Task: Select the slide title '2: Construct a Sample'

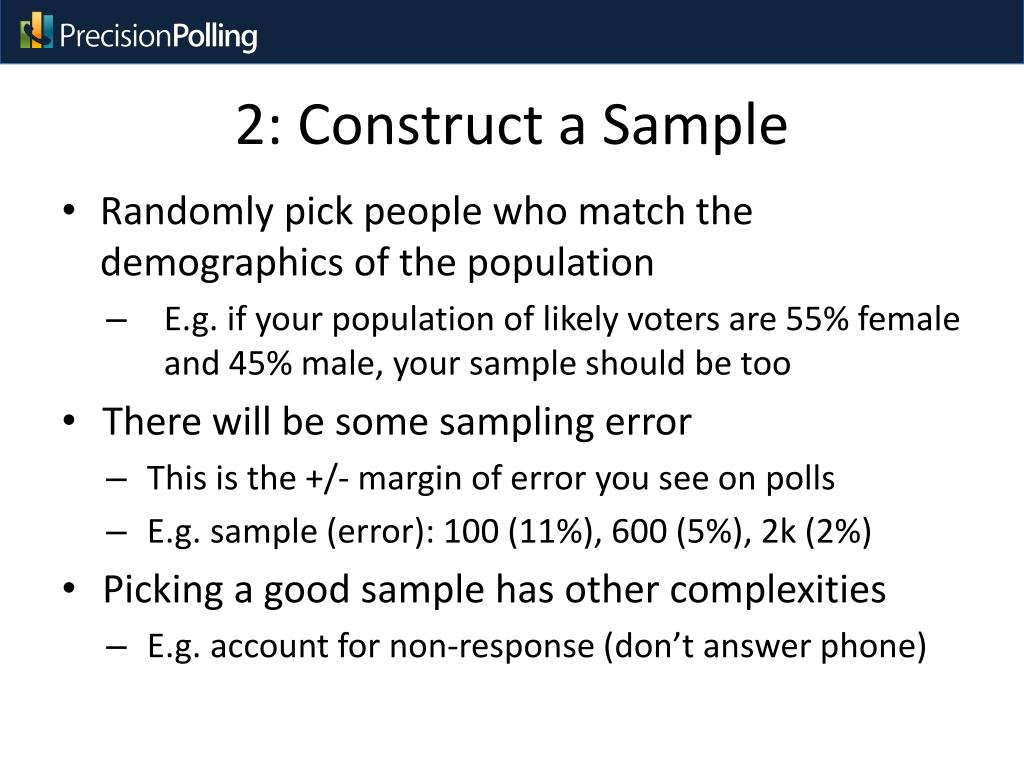Action: [x=511, y=124]
